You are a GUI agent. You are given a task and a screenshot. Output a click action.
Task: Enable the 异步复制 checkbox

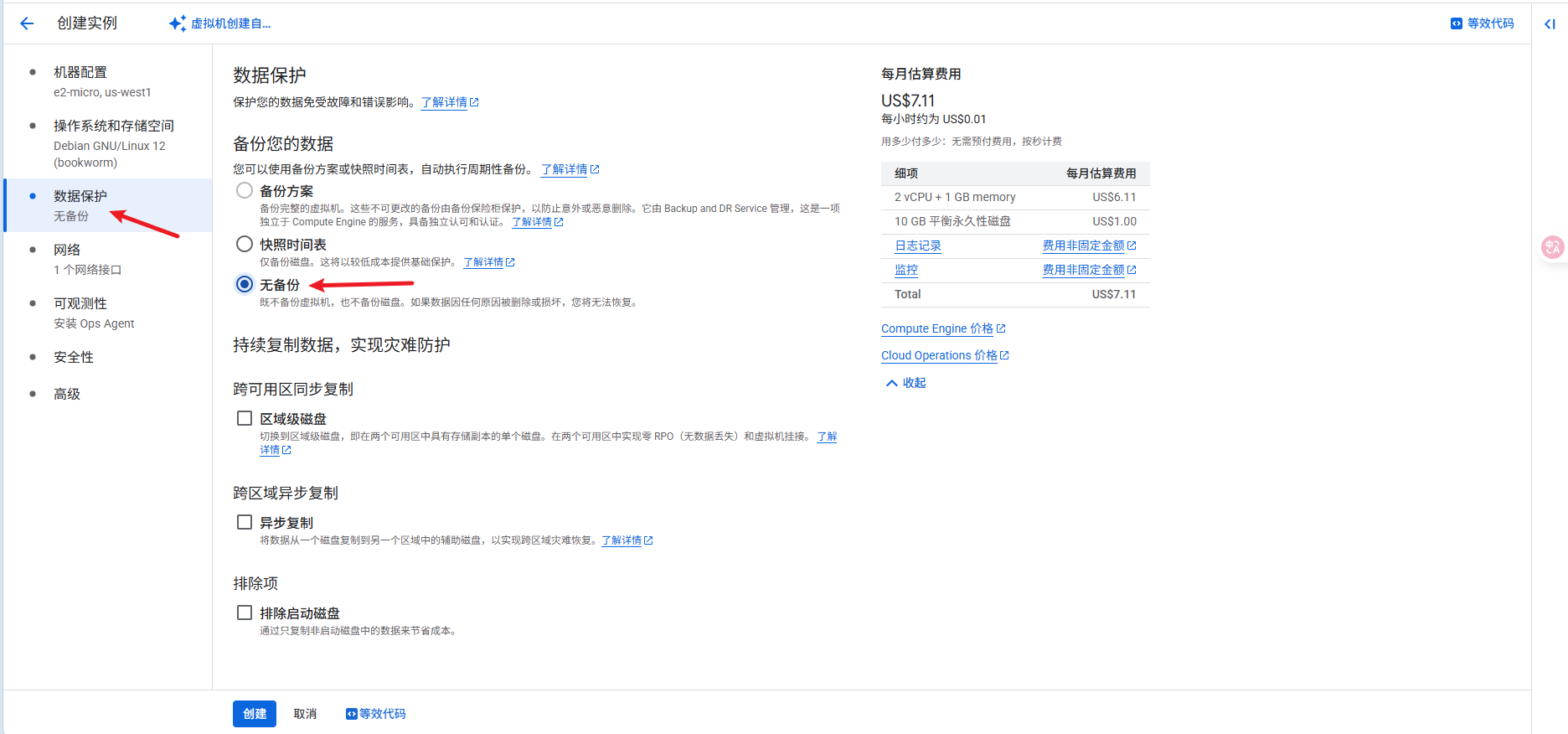[x=245, y=522]
